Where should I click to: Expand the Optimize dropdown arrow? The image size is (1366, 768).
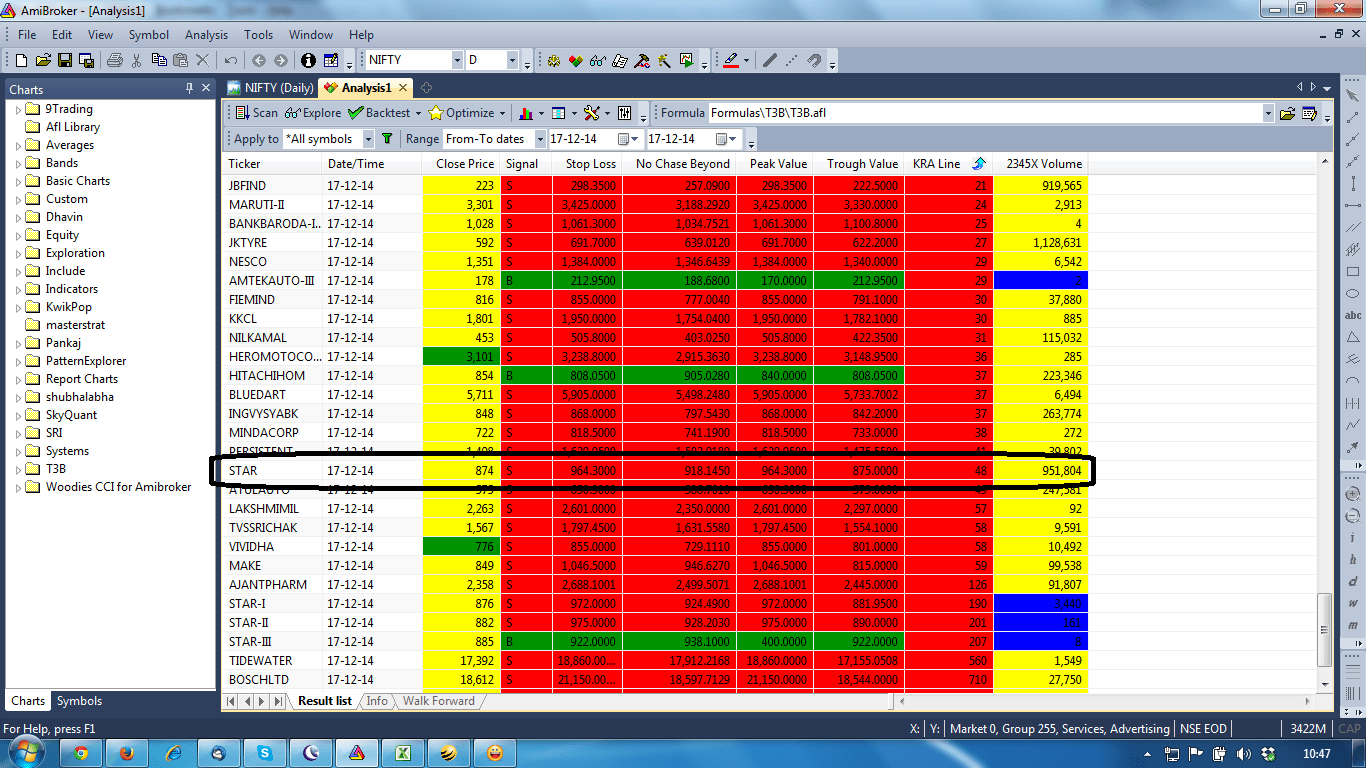coord(502,113)
